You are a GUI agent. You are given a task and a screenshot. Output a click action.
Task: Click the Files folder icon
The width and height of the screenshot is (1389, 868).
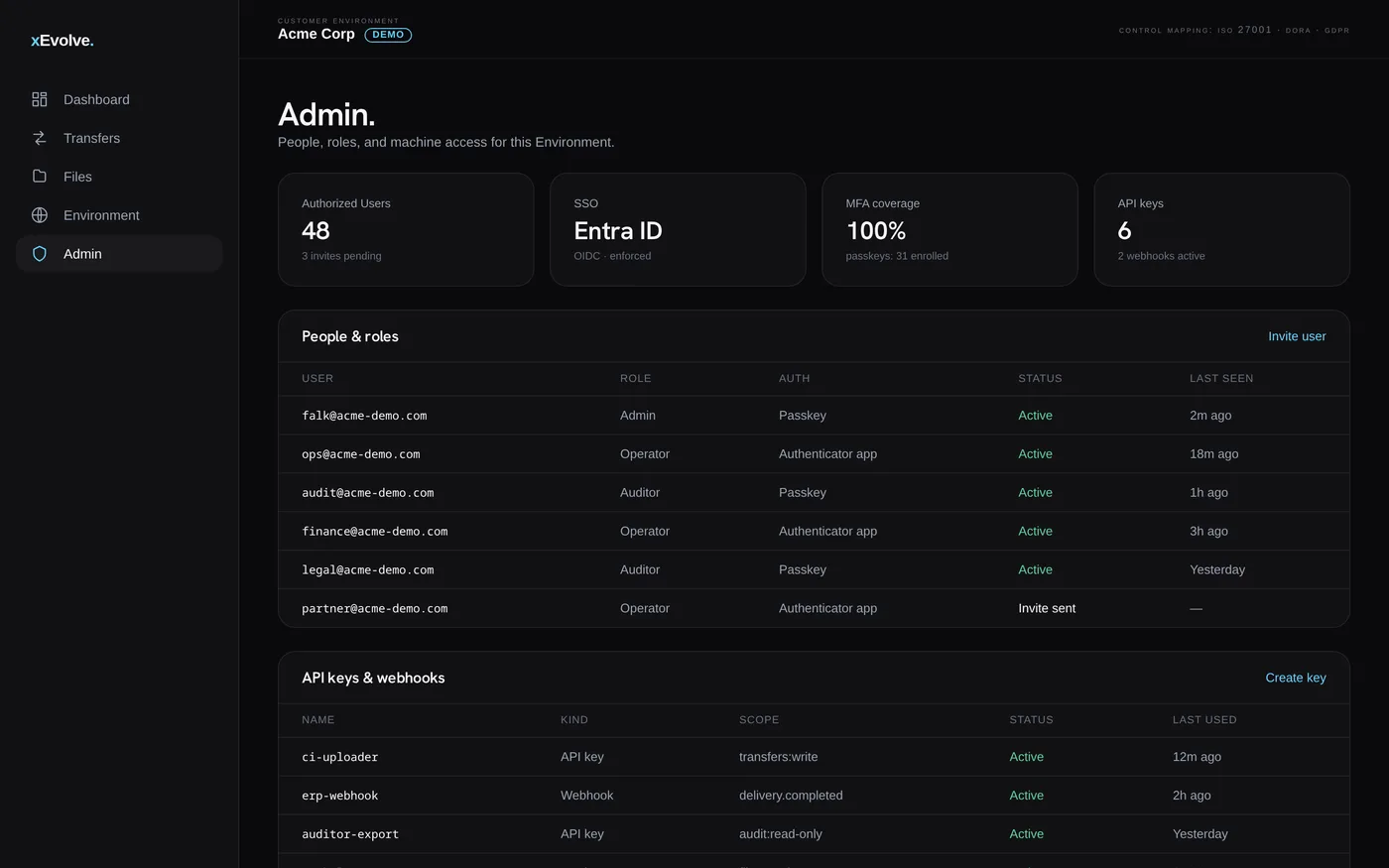(x=40, y=177)
